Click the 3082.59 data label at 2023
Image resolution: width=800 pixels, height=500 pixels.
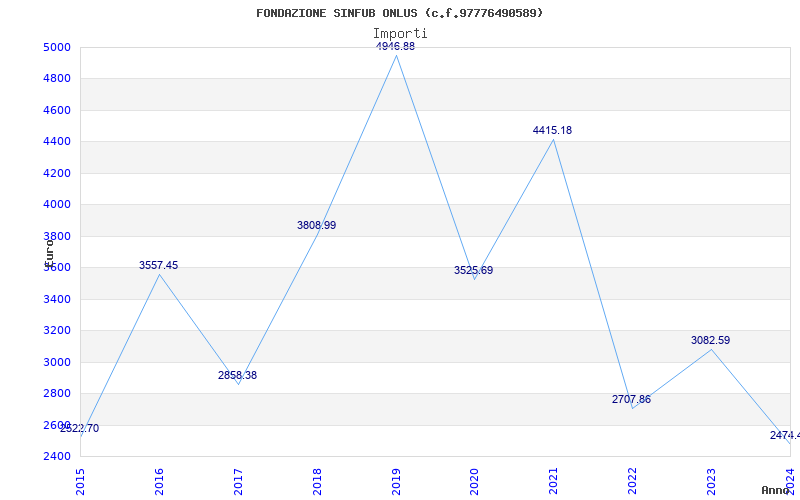(x=711, y=340)
